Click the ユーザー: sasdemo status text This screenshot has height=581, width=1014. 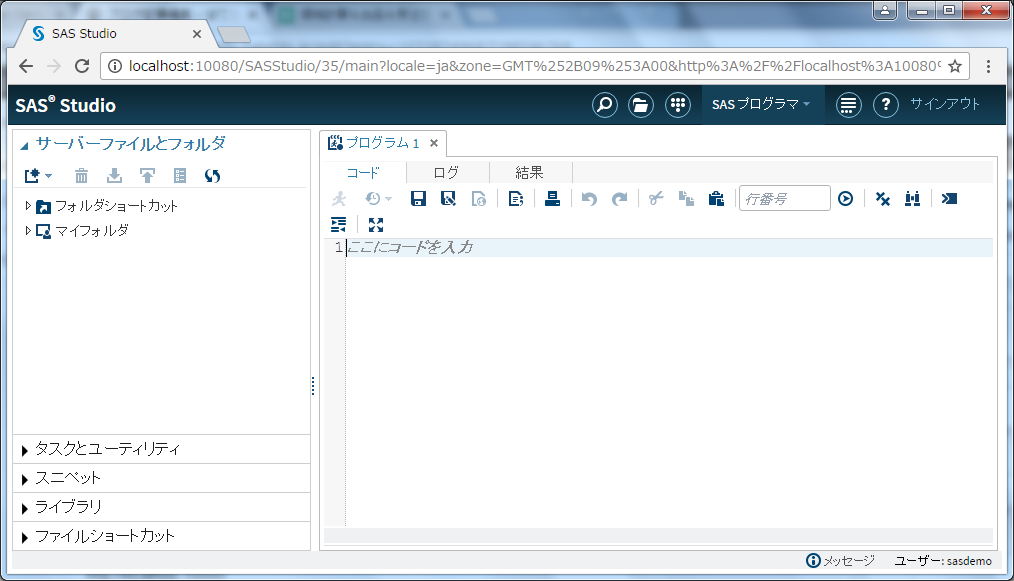944,561
